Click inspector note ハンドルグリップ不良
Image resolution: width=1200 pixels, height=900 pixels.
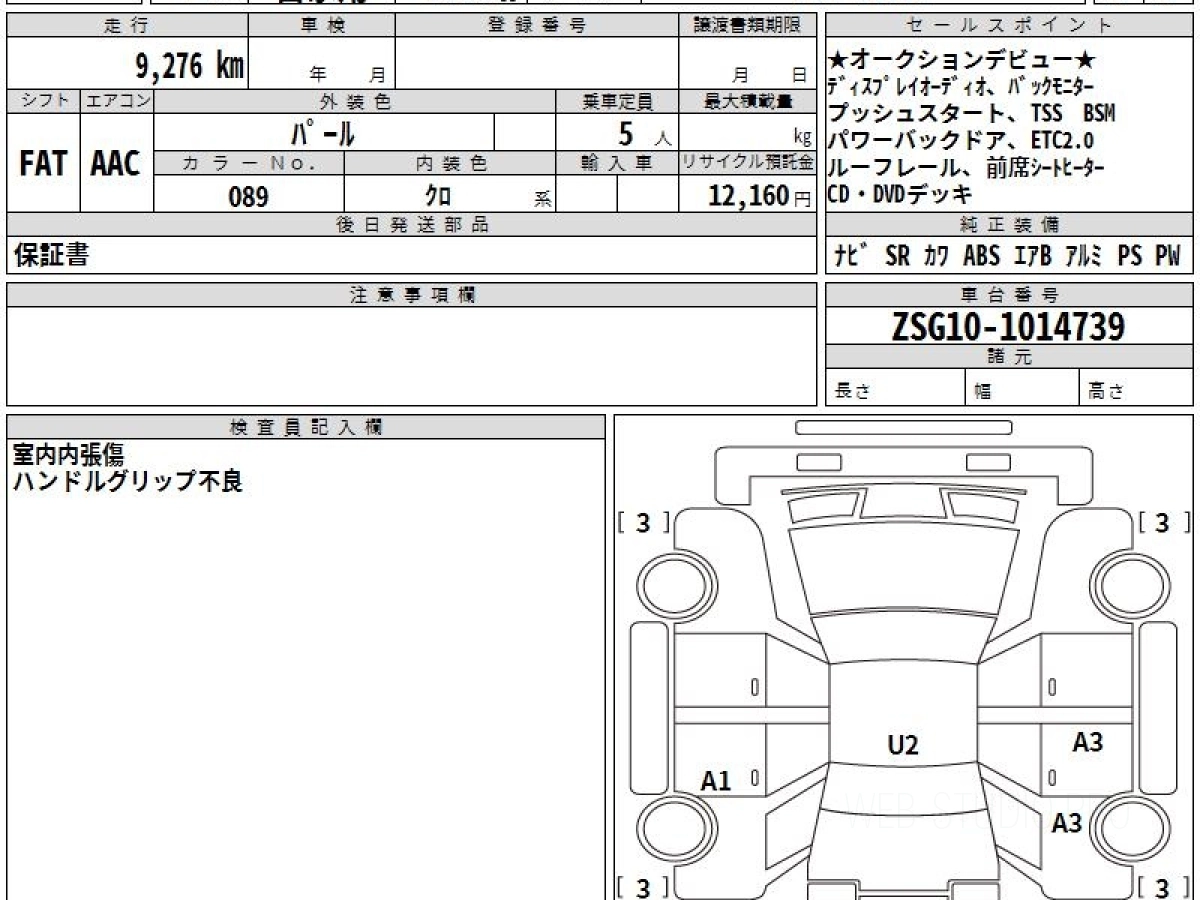tap(127, 481)
